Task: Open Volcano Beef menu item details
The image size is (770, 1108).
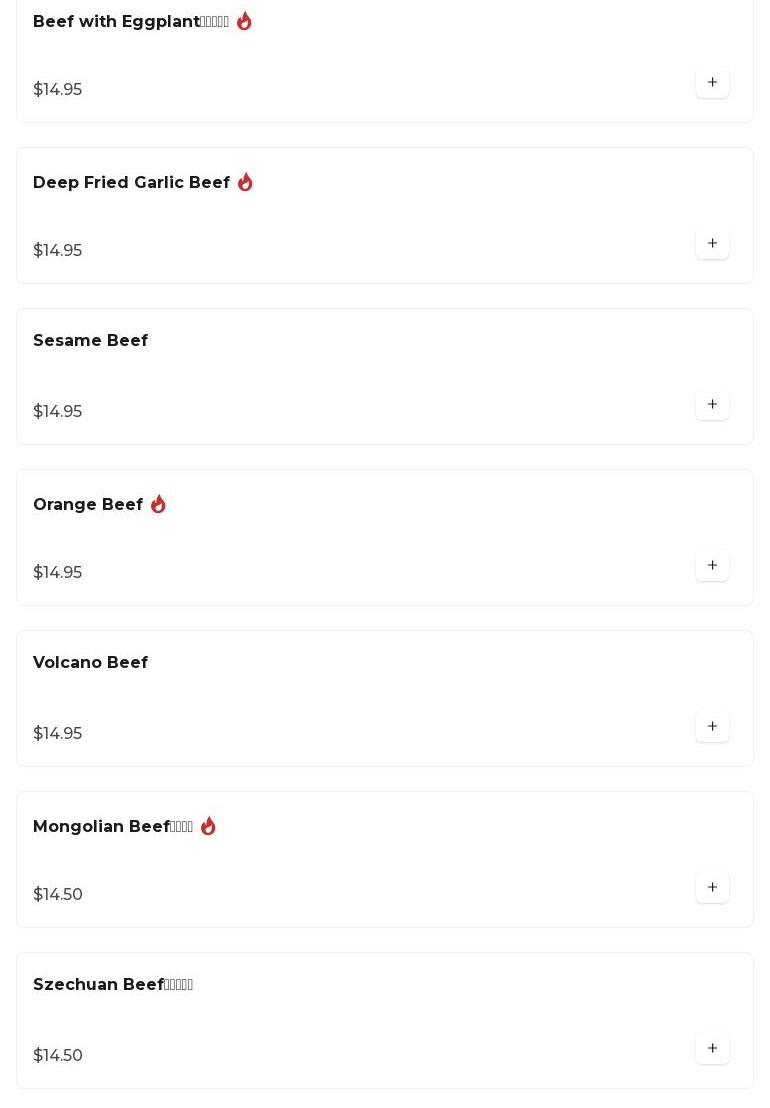Action: [90, 663]
